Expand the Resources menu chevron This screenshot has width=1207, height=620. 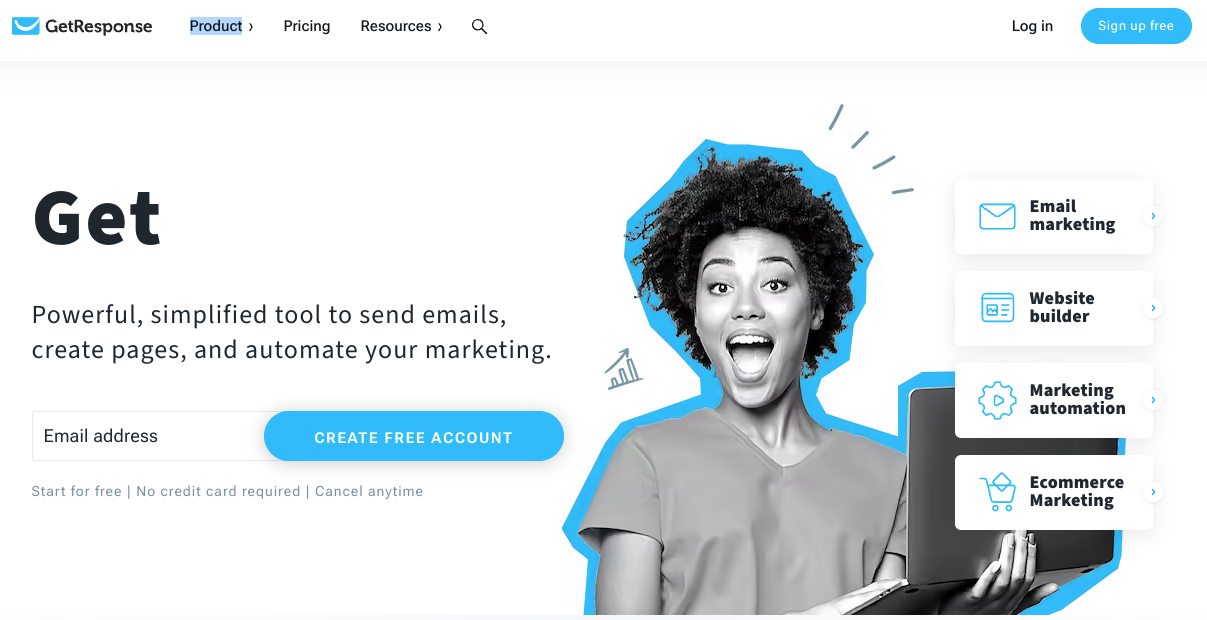(x=440, y=27)
